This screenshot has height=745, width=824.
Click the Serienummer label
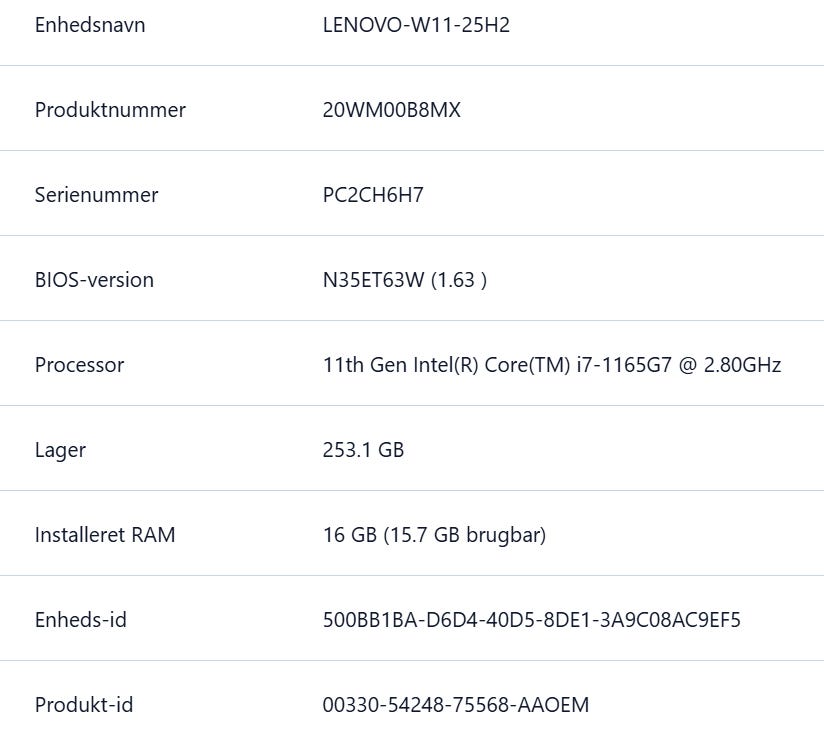pos(96,195)
